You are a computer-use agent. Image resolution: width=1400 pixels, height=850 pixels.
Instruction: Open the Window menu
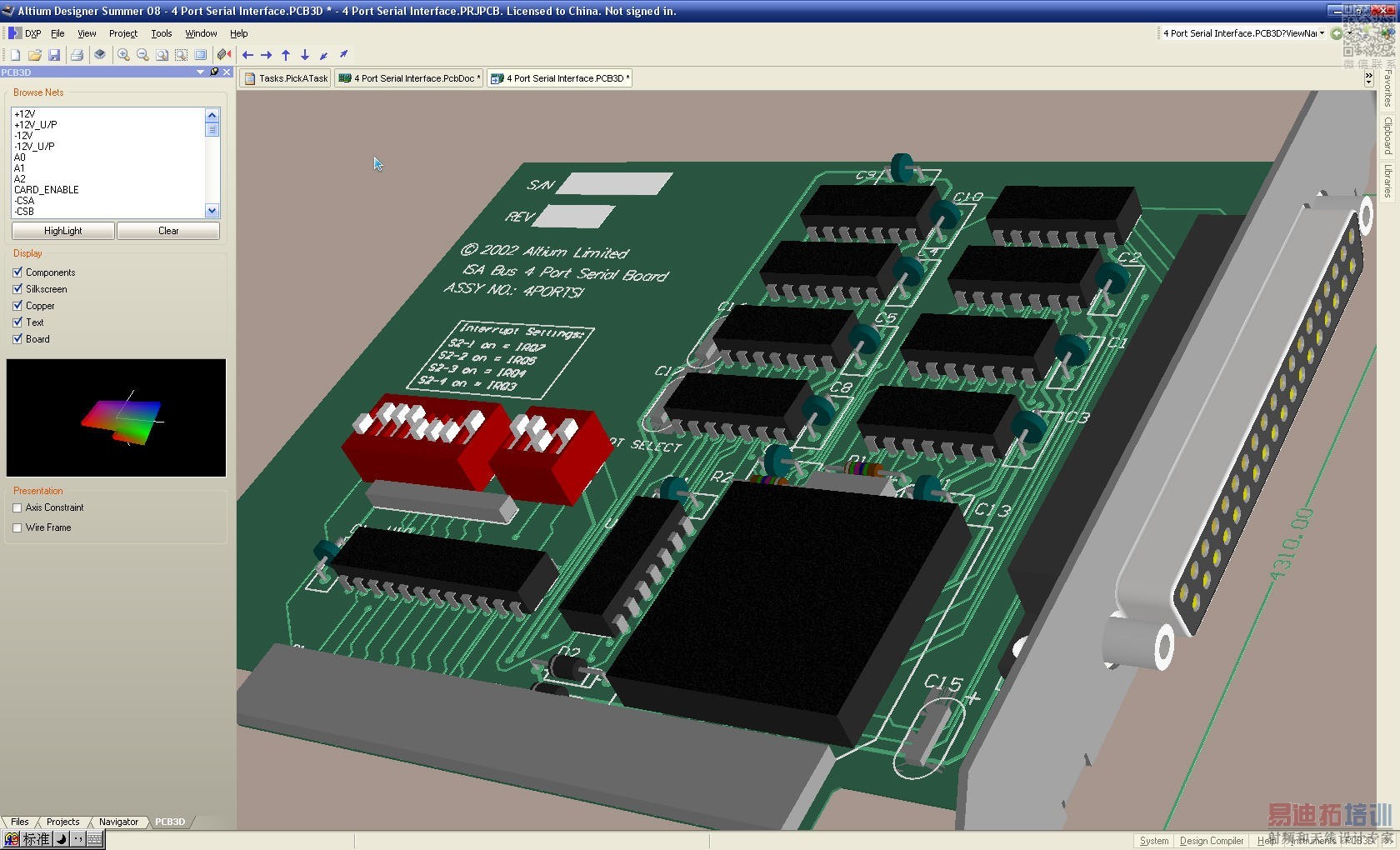(201, 33)
